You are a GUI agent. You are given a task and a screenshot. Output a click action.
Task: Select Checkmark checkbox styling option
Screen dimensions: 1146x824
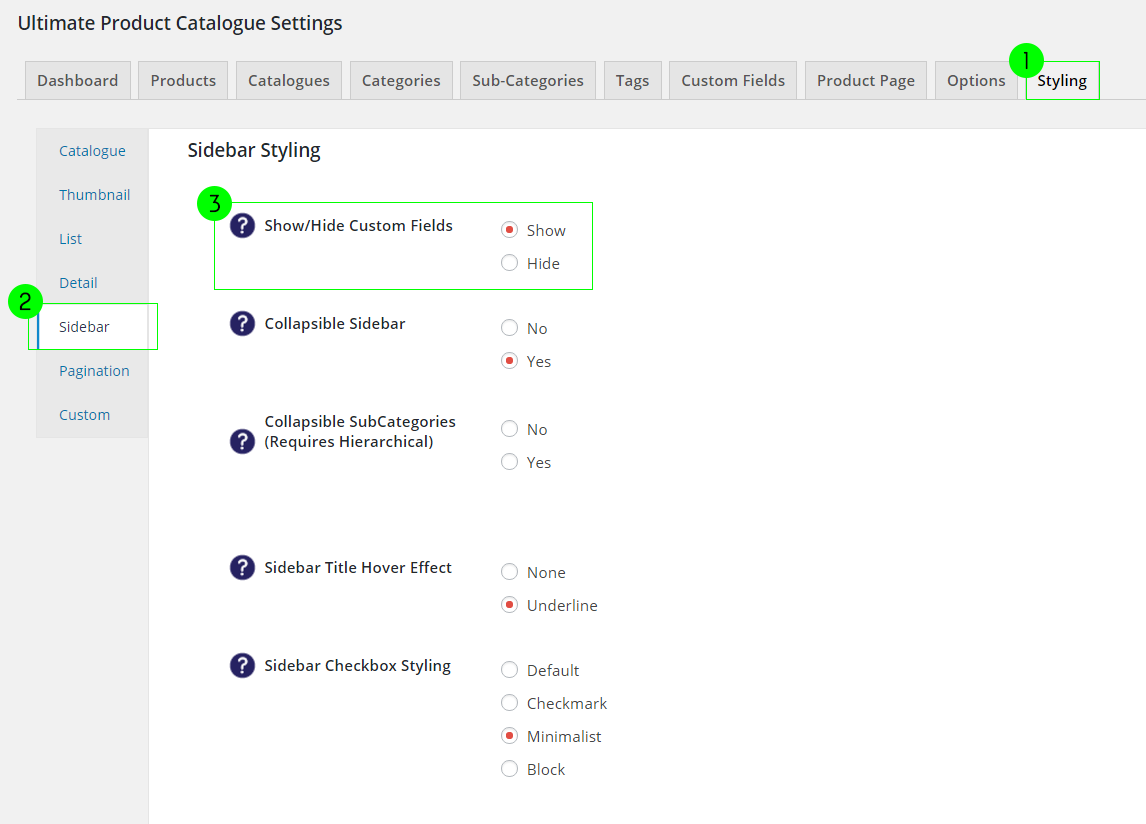[510, 703]
